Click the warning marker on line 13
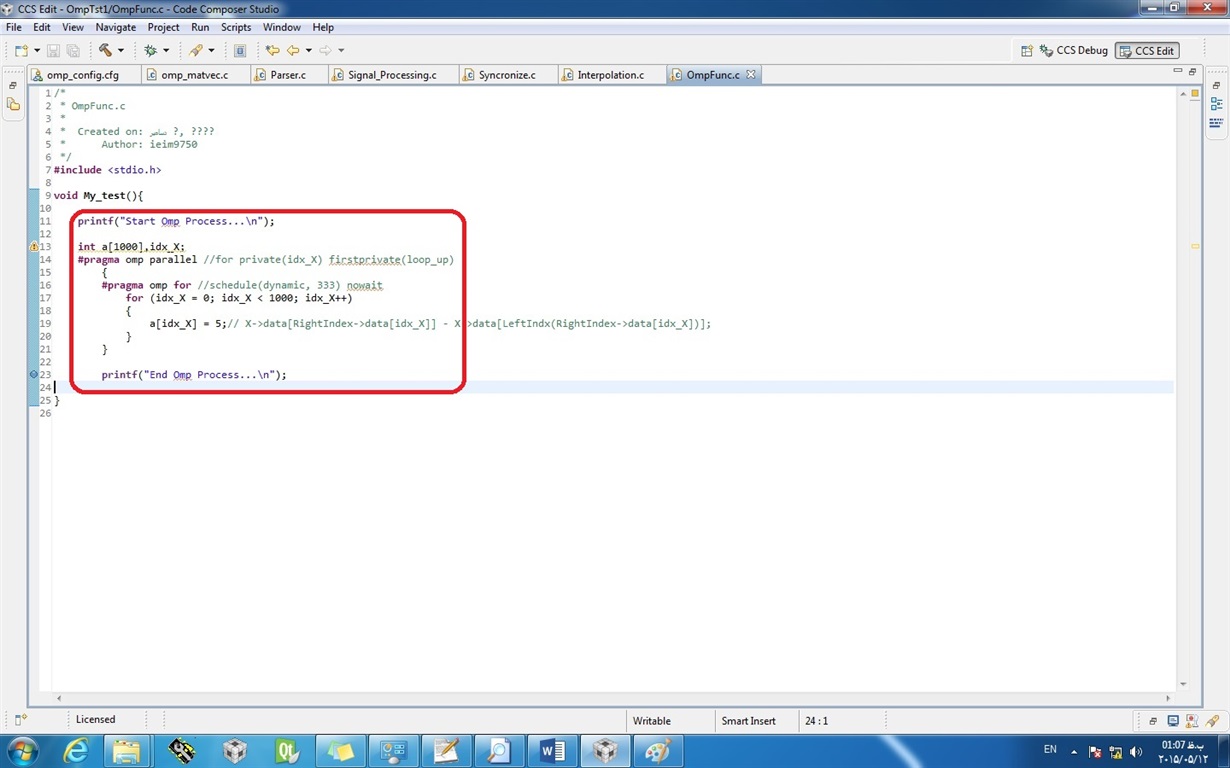The height and width of the screenshot is (768, 1230). [34, 246]
